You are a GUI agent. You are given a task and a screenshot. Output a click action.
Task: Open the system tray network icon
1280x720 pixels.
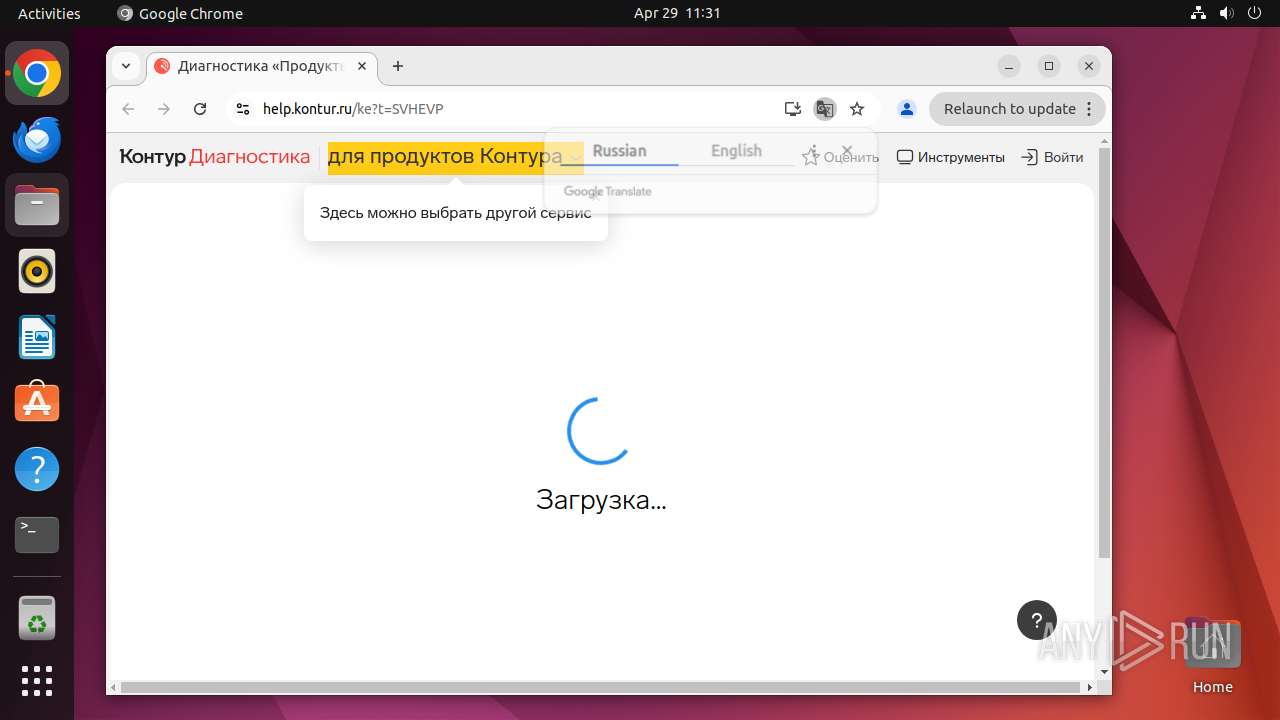pyautogui.click(x=1199, y=13)
